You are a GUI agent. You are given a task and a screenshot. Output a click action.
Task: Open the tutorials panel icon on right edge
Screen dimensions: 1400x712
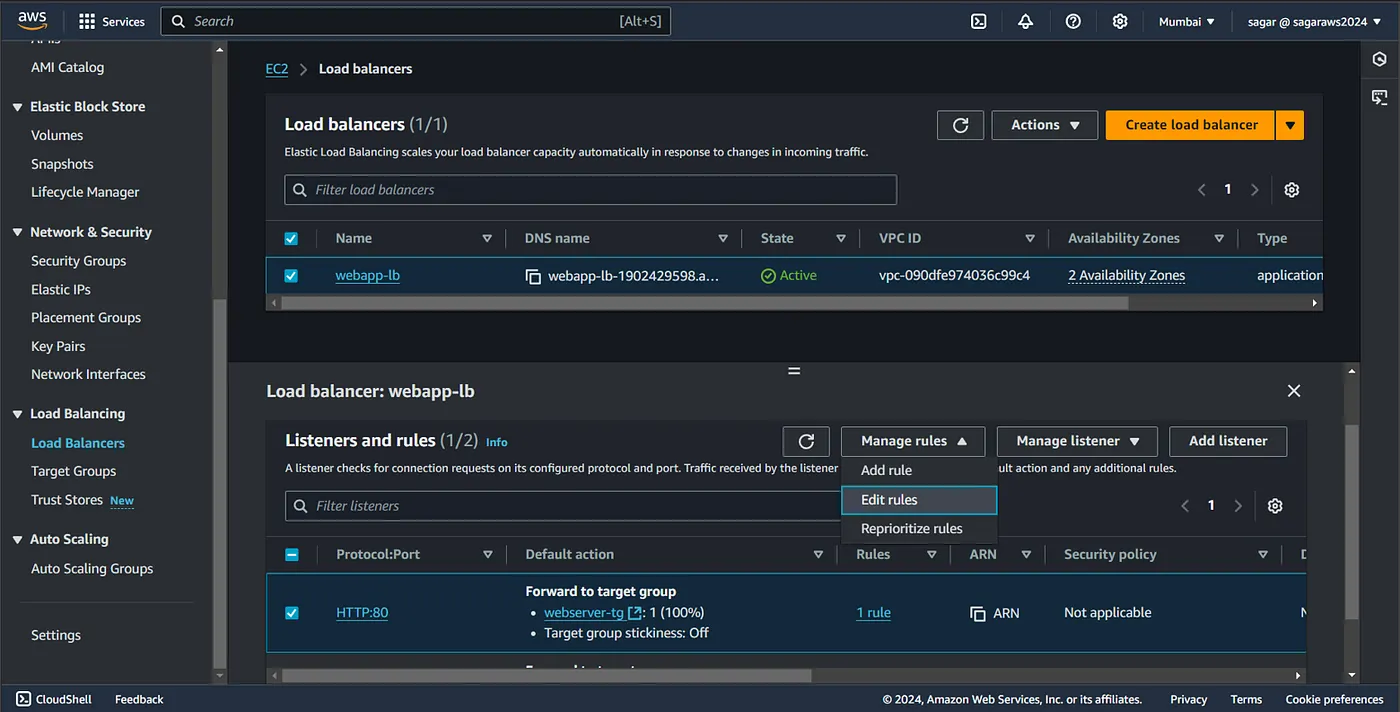coord(1380,97)
